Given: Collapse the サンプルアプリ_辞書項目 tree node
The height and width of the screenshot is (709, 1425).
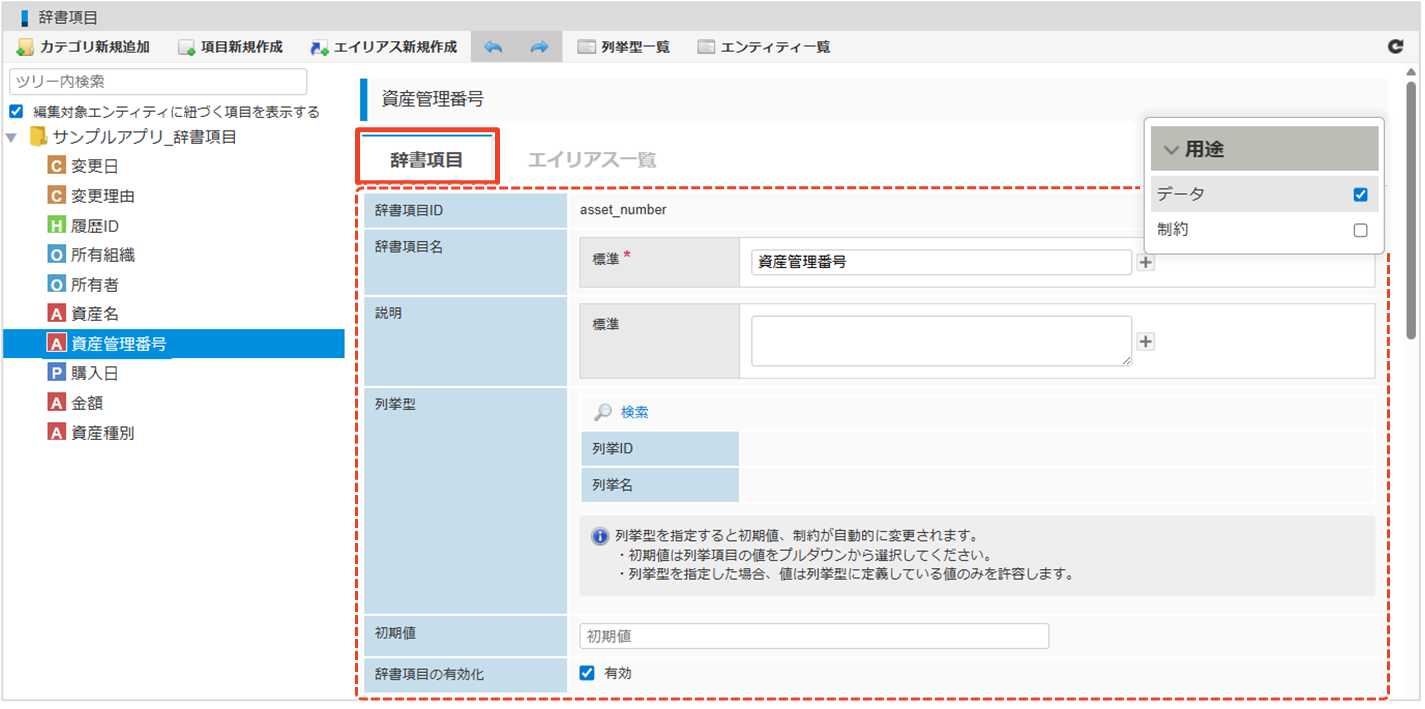Looking at the screenshot, I should pos(12,137).
